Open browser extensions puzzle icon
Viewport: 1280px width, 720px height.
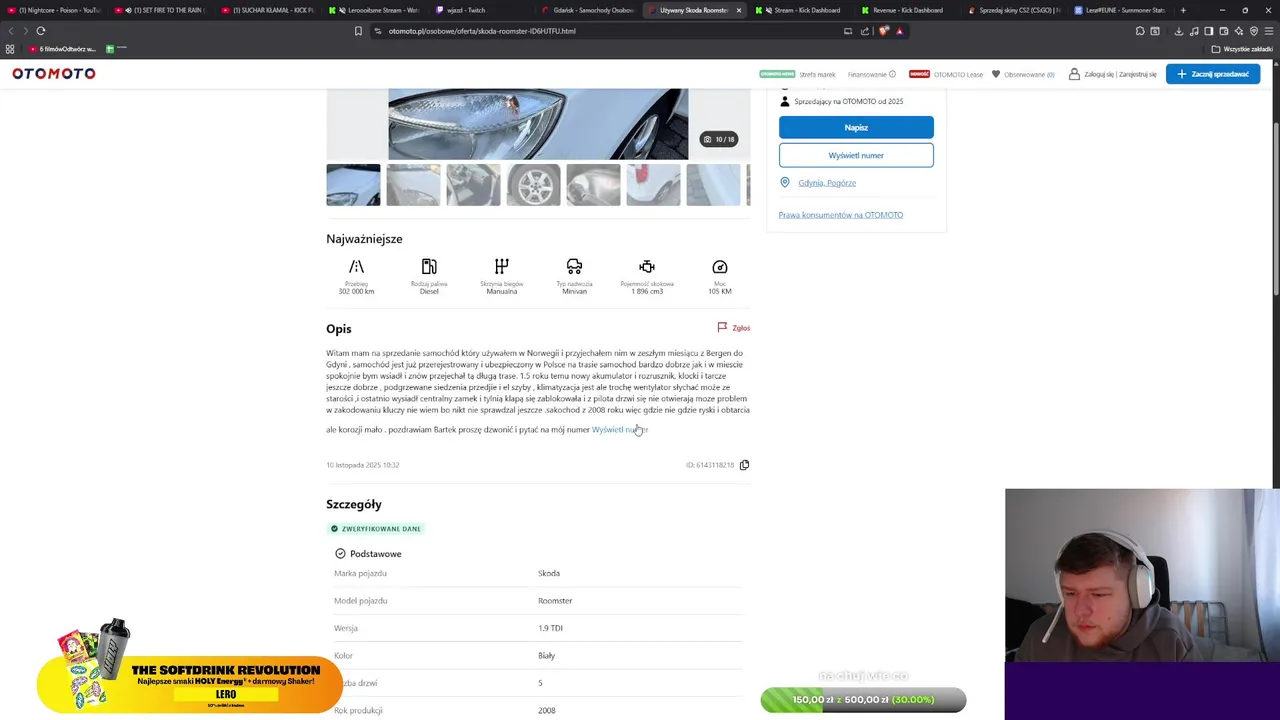click(1140, 31)
